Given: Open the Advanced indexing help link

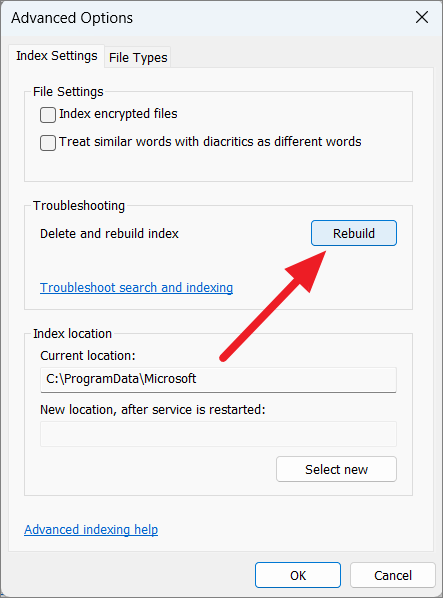Looking at the screenshot, I should (91, 529).
